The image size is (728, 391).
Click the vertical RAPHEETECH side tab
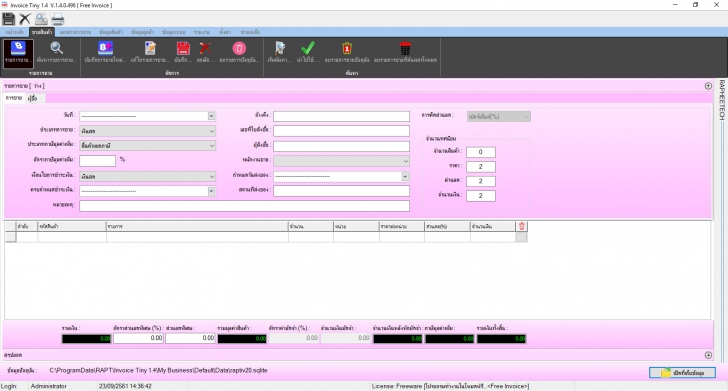pyautogui.click(x=722, y=100)
